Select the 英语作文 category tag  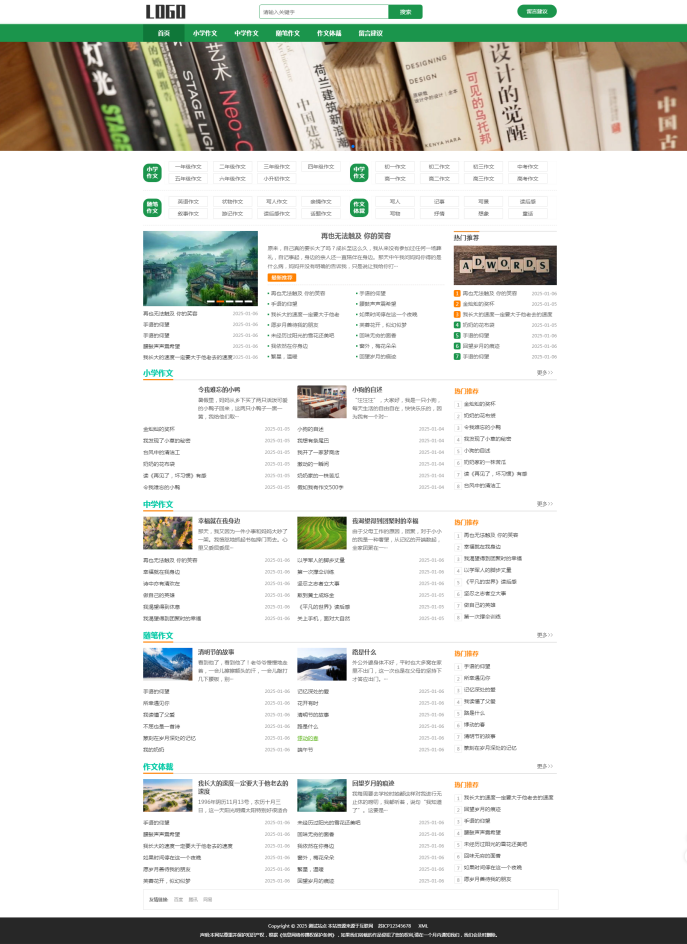[x=188, y=202]
